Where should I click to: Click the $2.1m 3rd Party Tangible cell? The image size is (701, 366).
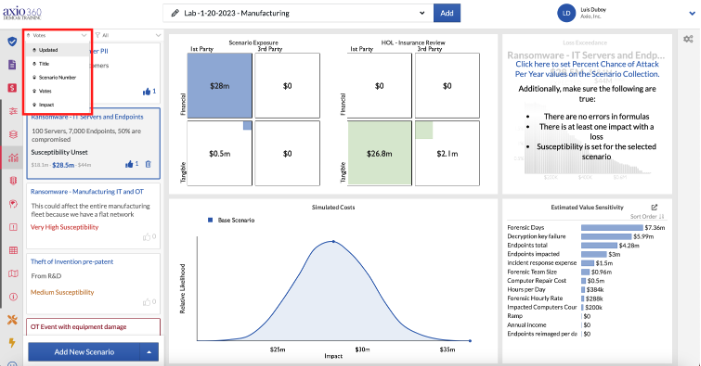pos(447,153)
